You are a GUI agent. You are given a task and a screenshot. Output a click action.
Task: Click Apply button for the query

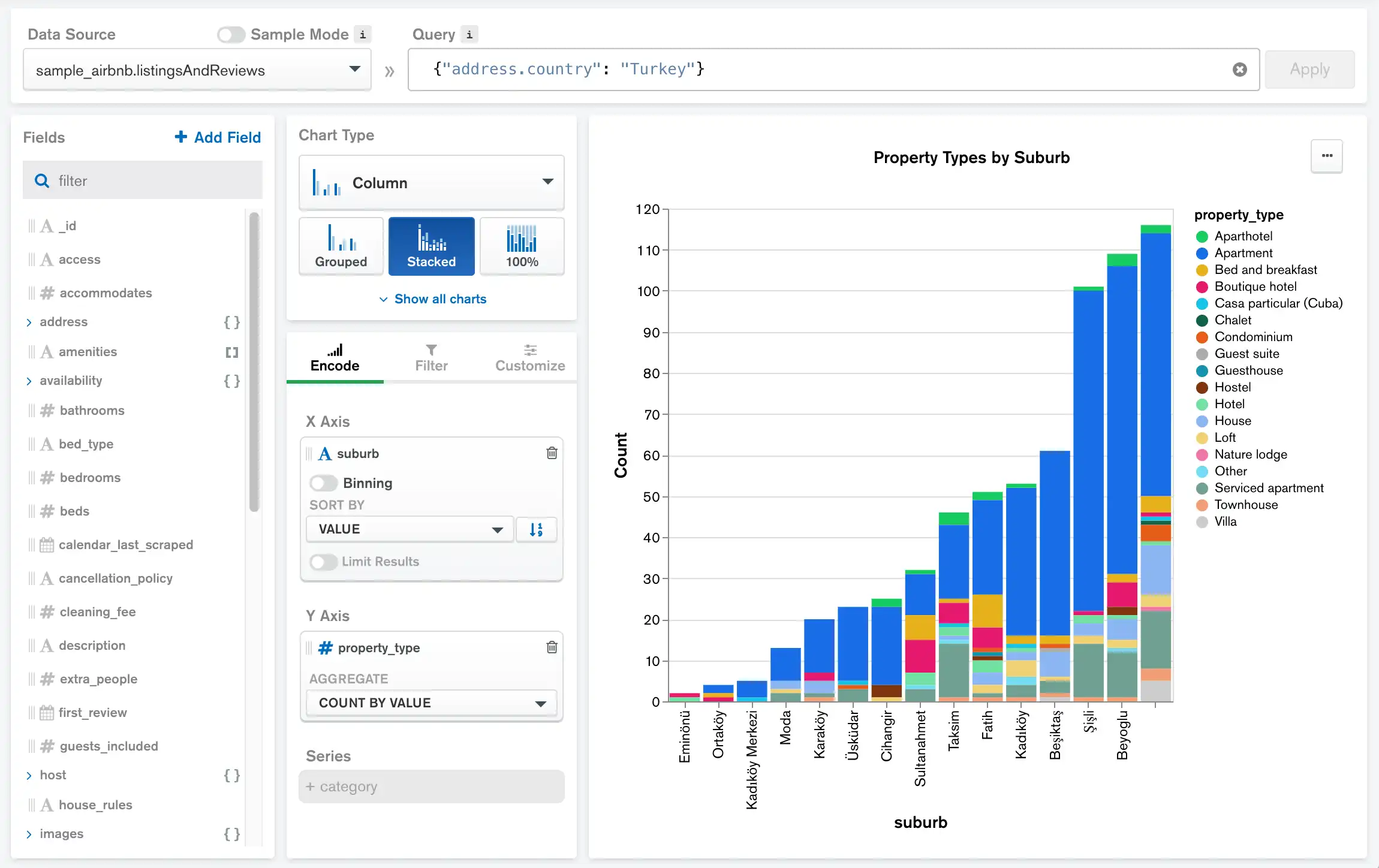(x=1308, y=69)
